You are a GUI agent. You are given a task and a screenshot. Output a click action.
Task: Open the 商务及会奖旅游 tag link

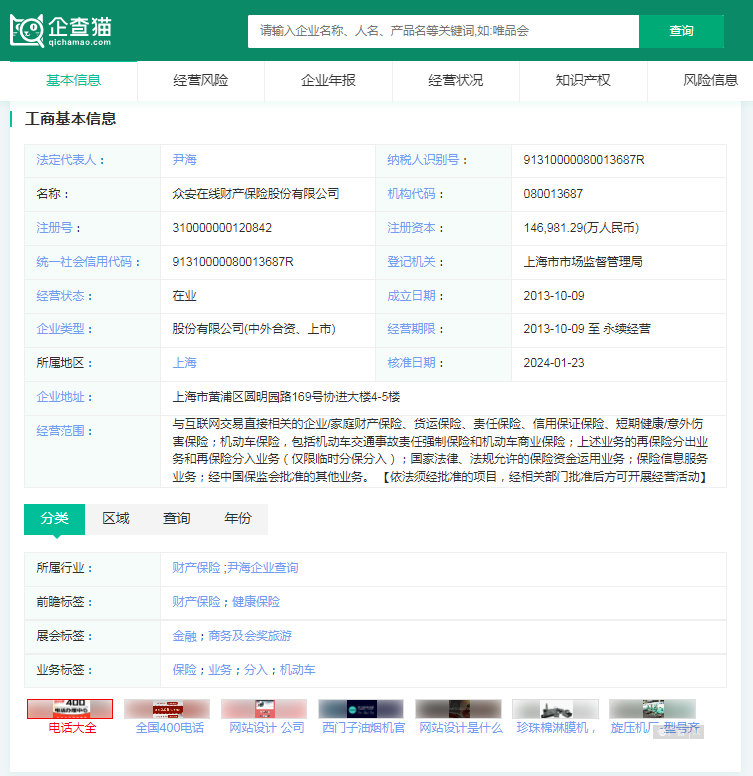tap(250, 636)
